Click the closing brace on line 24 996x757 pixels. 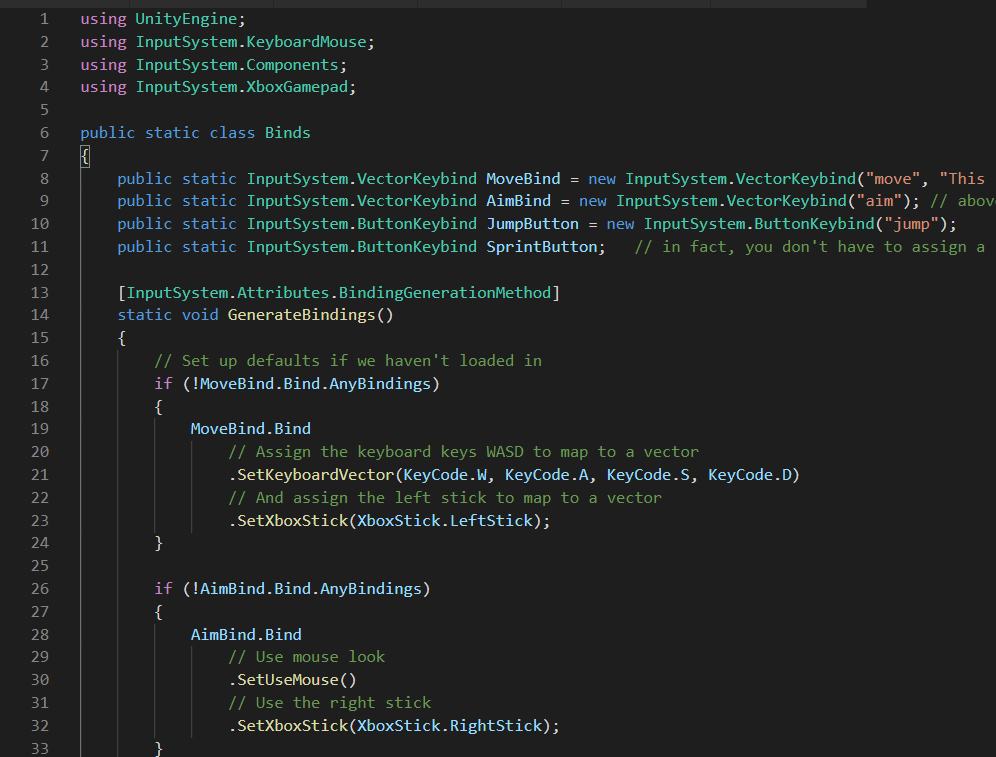[x=159, y=544]
